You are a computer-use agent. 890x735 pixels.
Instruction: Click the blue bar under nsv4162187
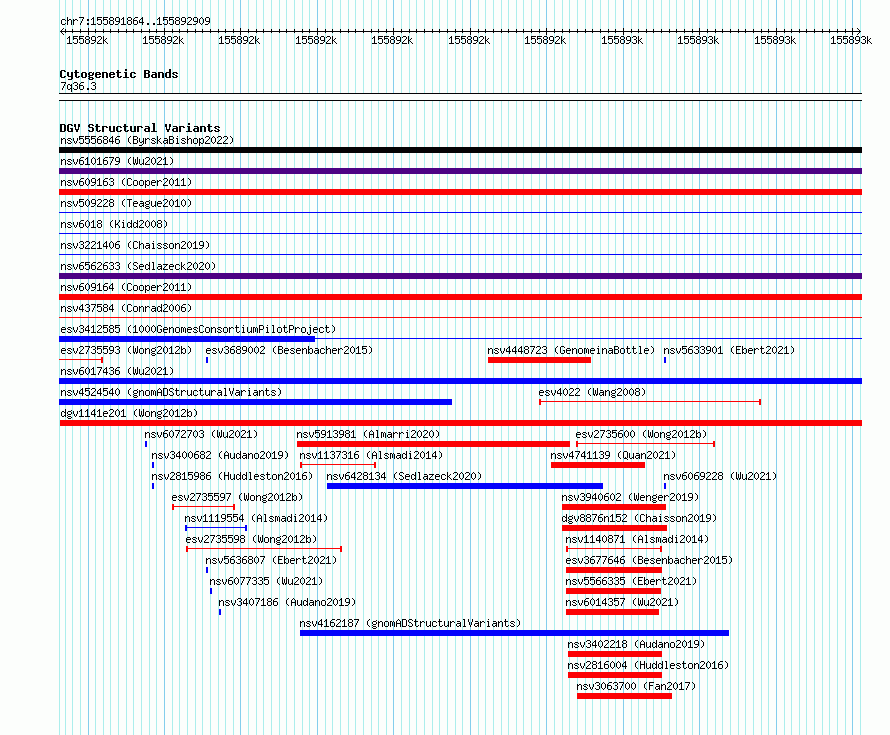point(514,633)
